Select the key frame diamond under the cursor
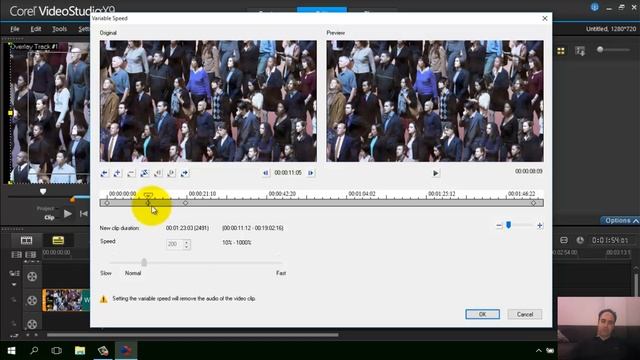 tap(149, 203)
